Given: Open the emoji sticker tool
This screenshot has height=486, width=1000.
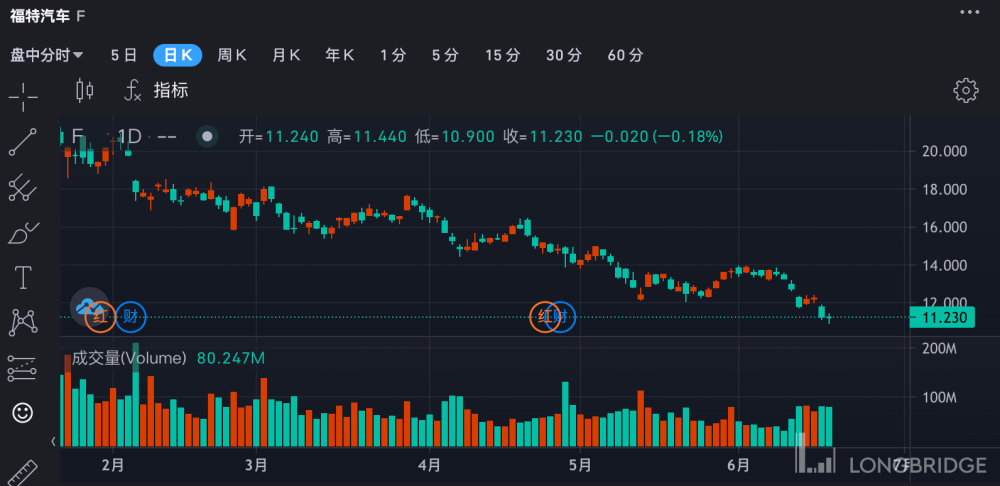Looking at the screenshot, I should tap(22, 412).
